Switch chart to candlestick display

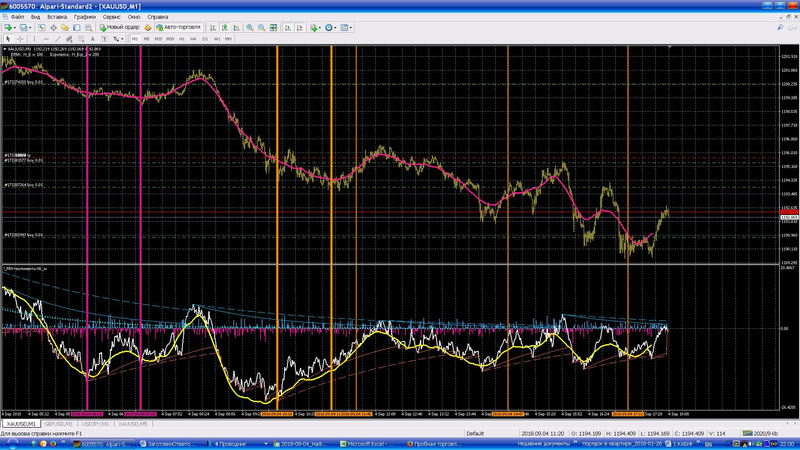tap(224, 28)
